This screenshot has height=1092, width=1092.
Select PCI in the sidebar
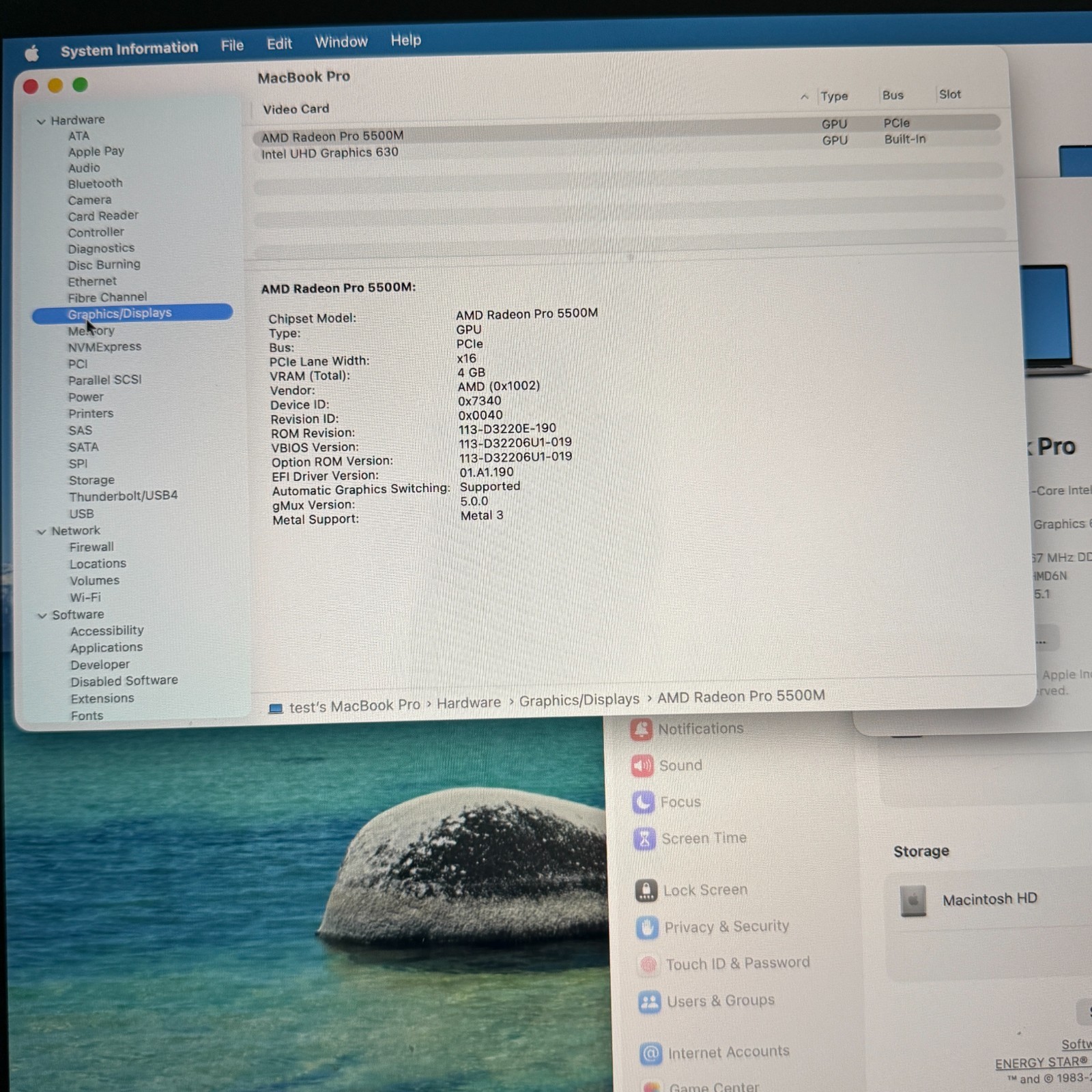click(78, 364)
